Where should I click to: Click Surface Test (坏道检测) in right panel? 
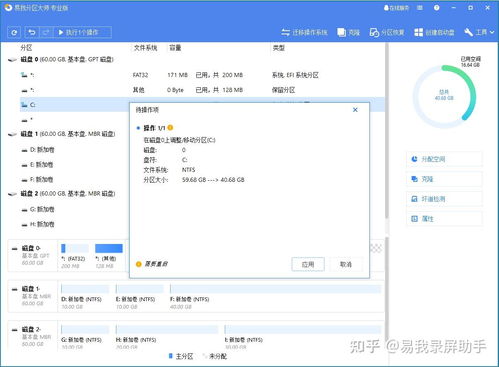(x=444, y=199)
